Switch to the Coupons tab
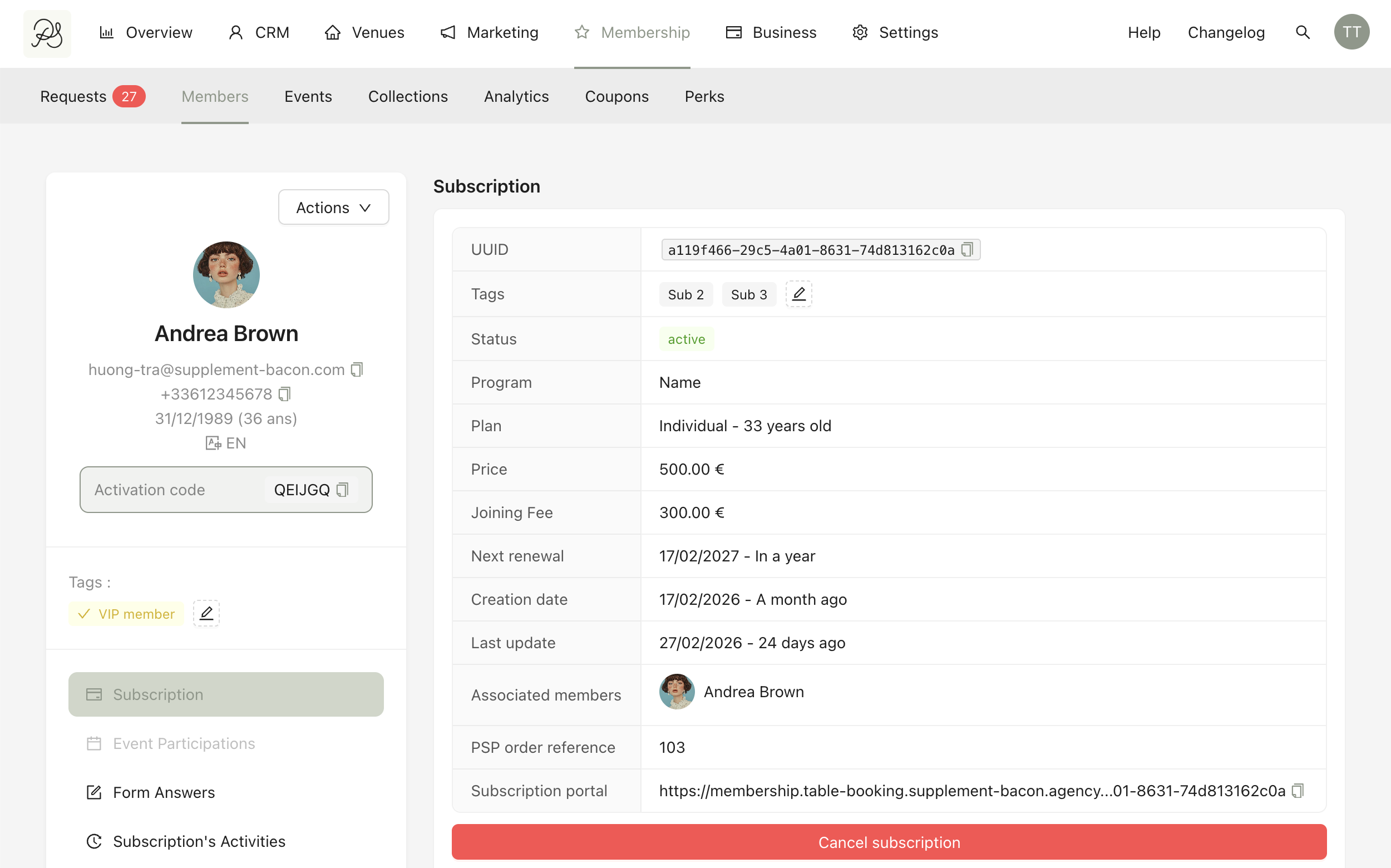Image resolution: width=1391 pixels, height=868 pixels. coord(616,96)
